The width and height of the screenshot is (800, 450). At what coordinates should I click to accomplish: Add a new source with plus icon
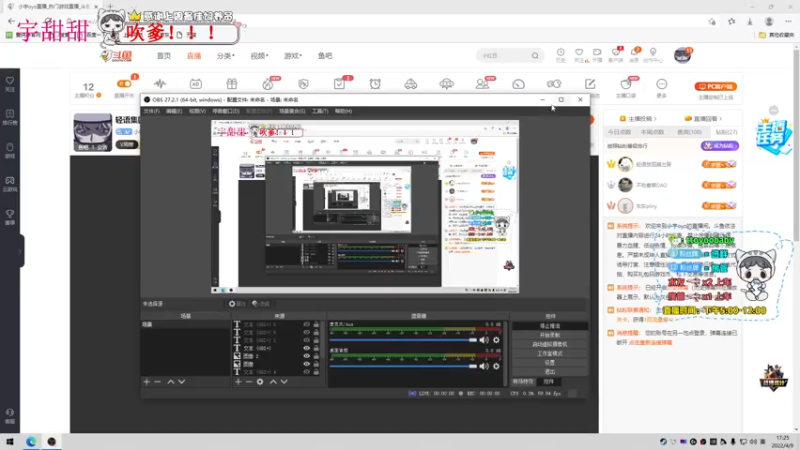[x=238, y=382]
